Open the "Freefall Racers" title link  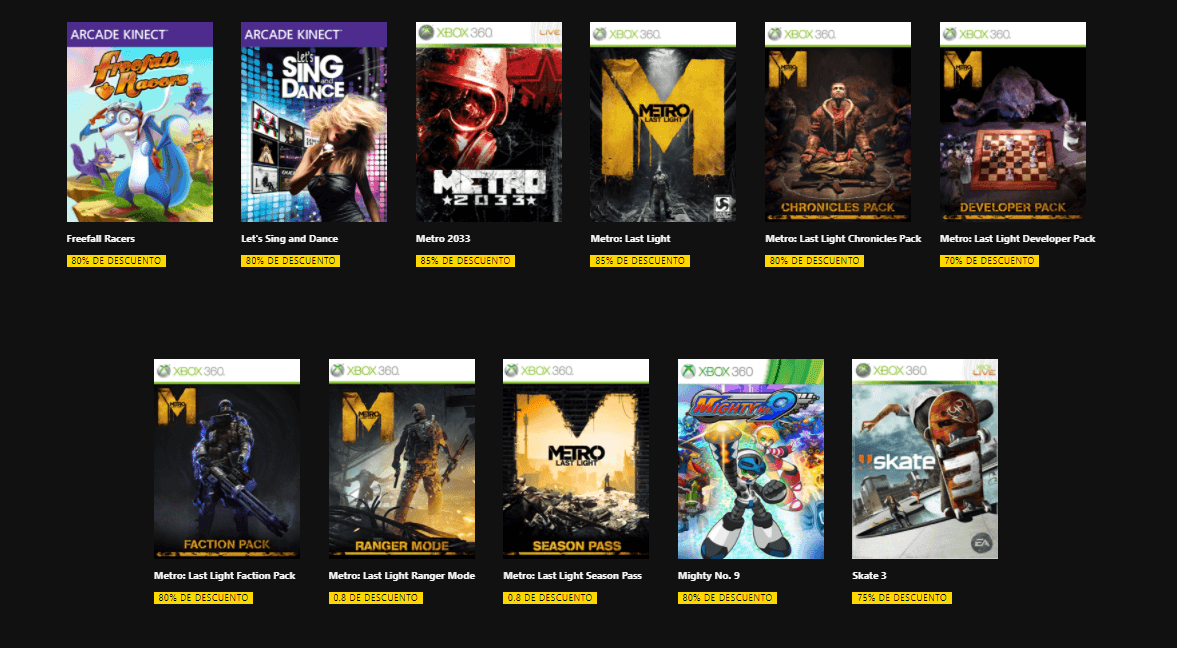click(101, 239)
